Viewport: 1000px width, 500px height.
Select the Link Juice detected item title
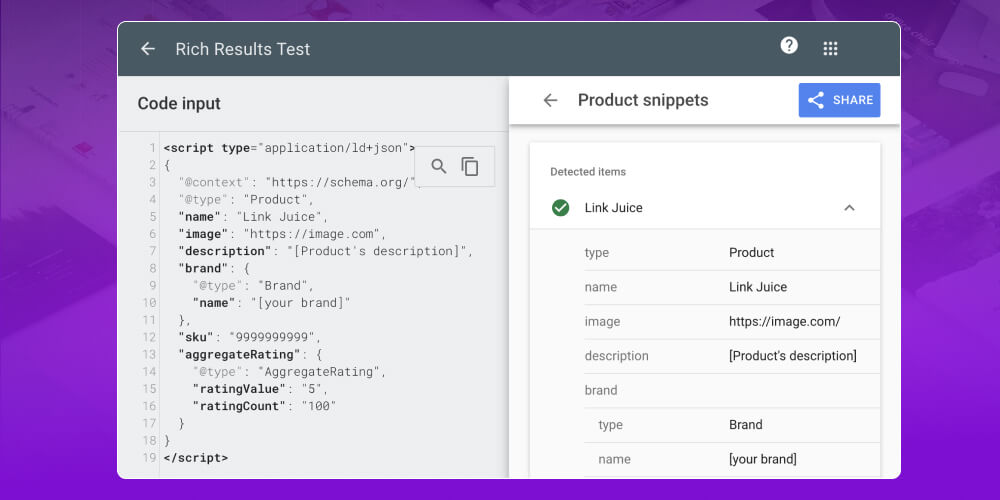613,208
